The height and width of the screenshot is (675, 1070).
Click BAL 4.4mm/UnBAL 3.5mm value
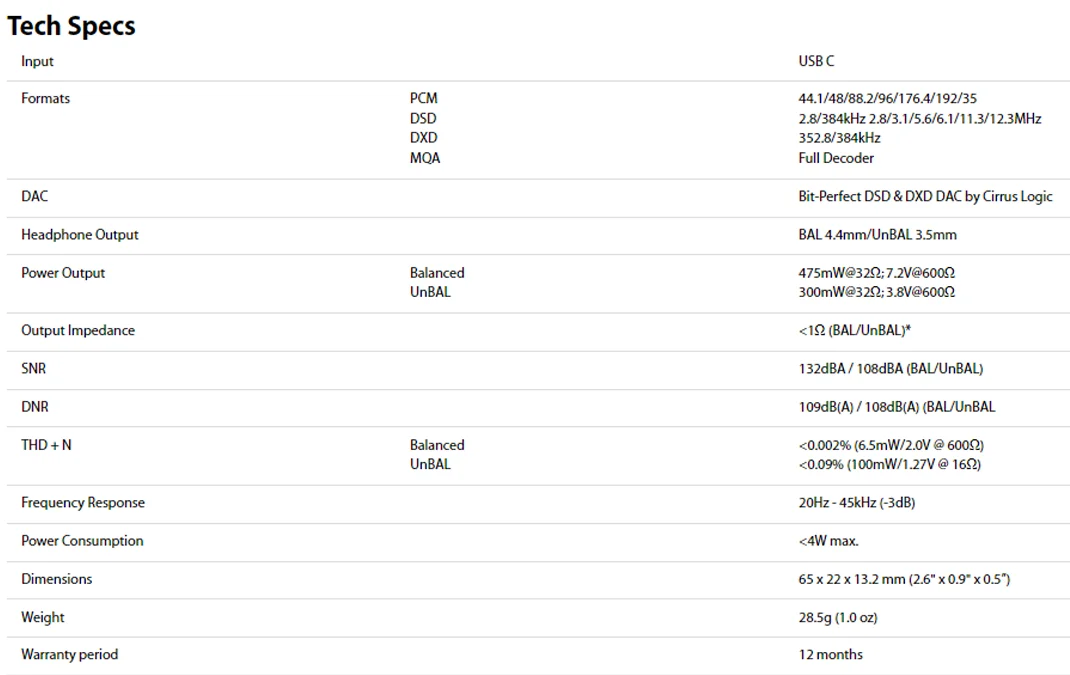(877, 235)
